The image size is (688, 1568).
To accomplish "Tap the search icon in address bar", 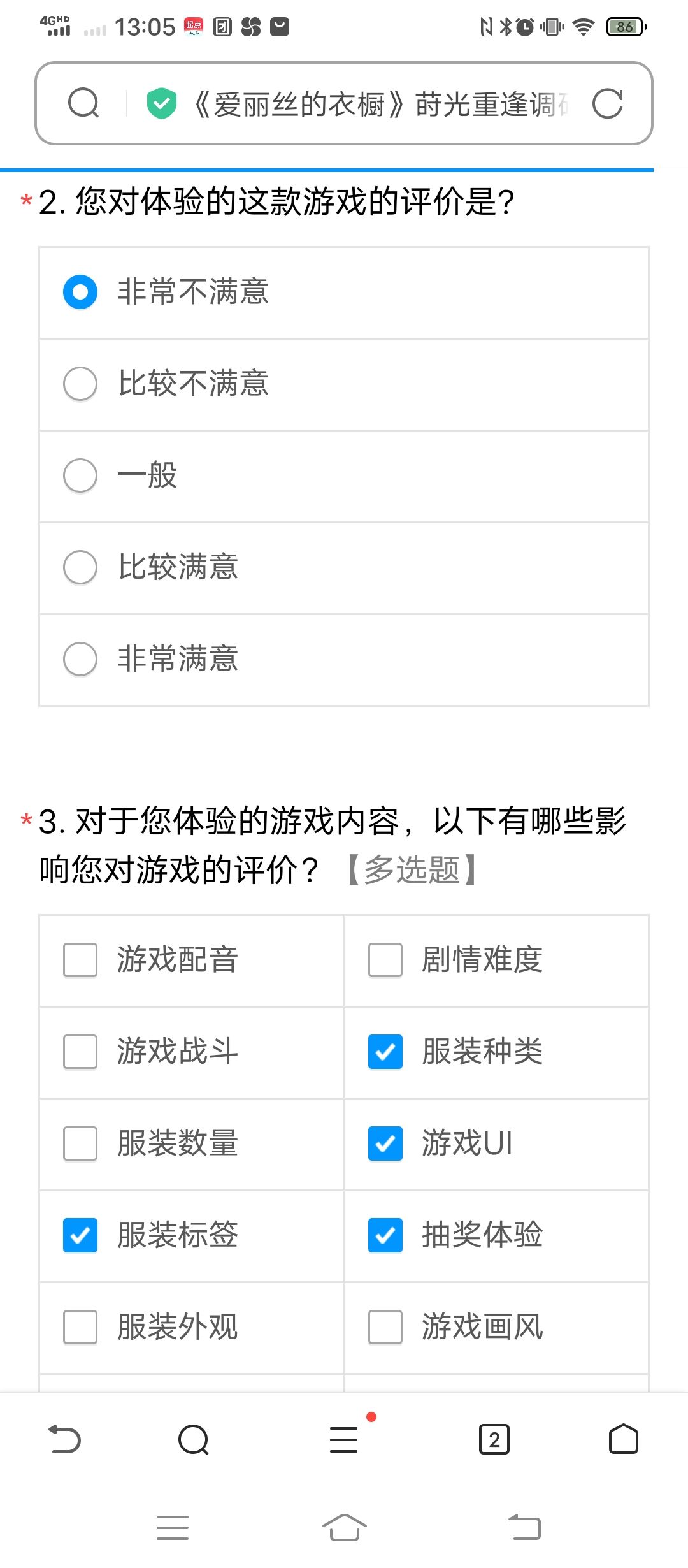I will tap(83, 103).
